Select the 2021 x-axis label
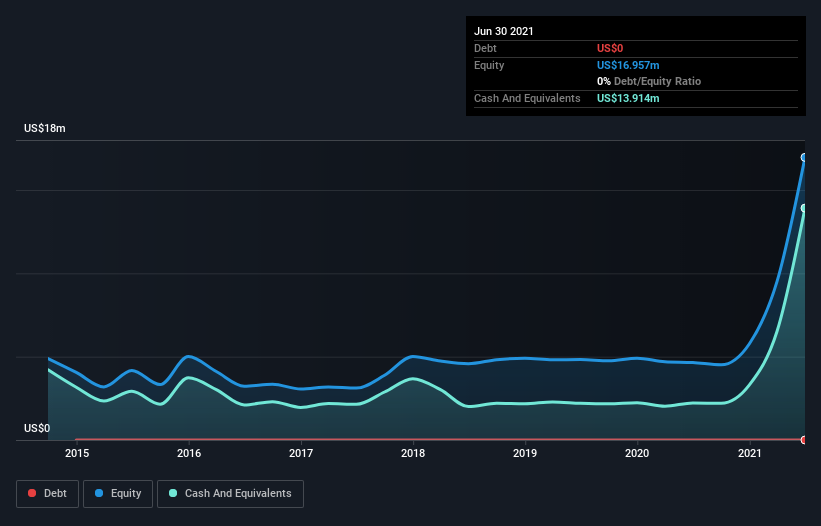821x526 pixels. point(749,453)
